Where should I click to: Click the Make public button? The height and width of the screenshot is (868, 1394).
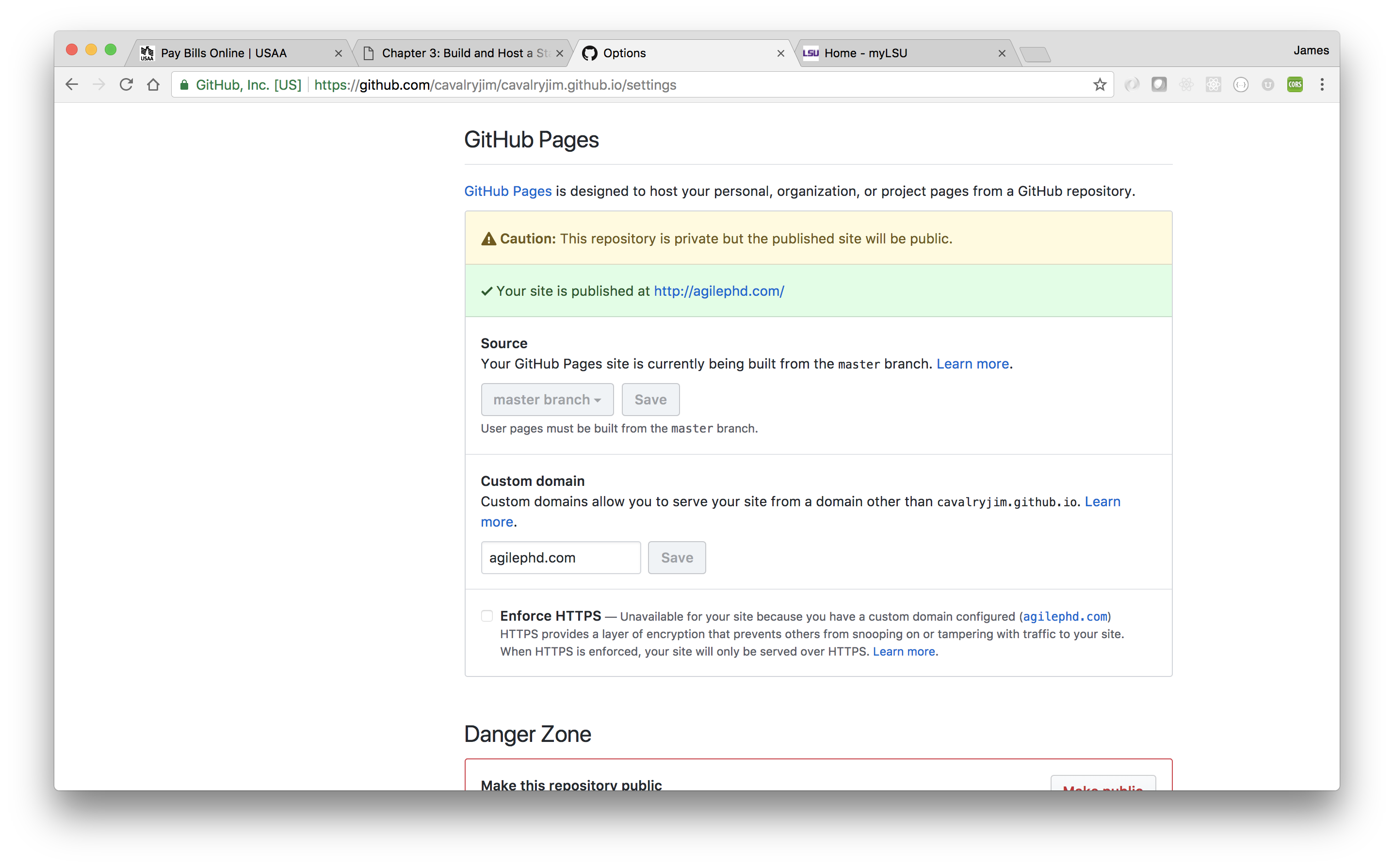(x=1102, y=784)
